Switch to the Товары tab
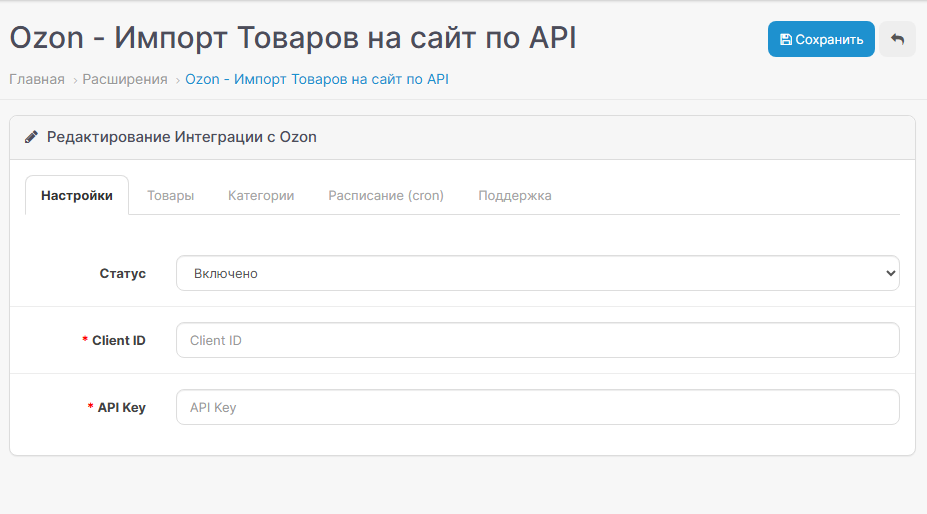Viewport: 927px width, 514px height. pyautogui.click(x=170, y=196)
